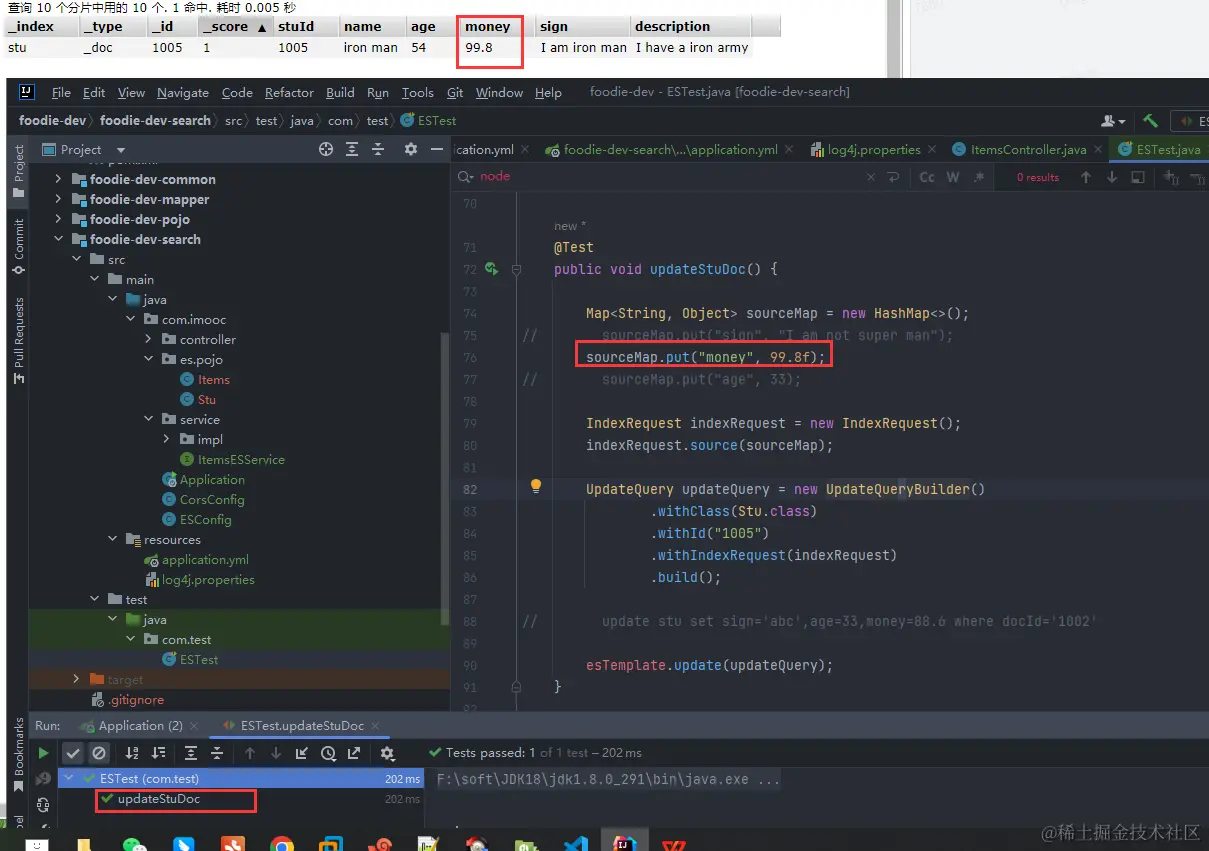Click WeChat icon in Windows taskbar
The image size is (1209, 851).
point(133,845)
